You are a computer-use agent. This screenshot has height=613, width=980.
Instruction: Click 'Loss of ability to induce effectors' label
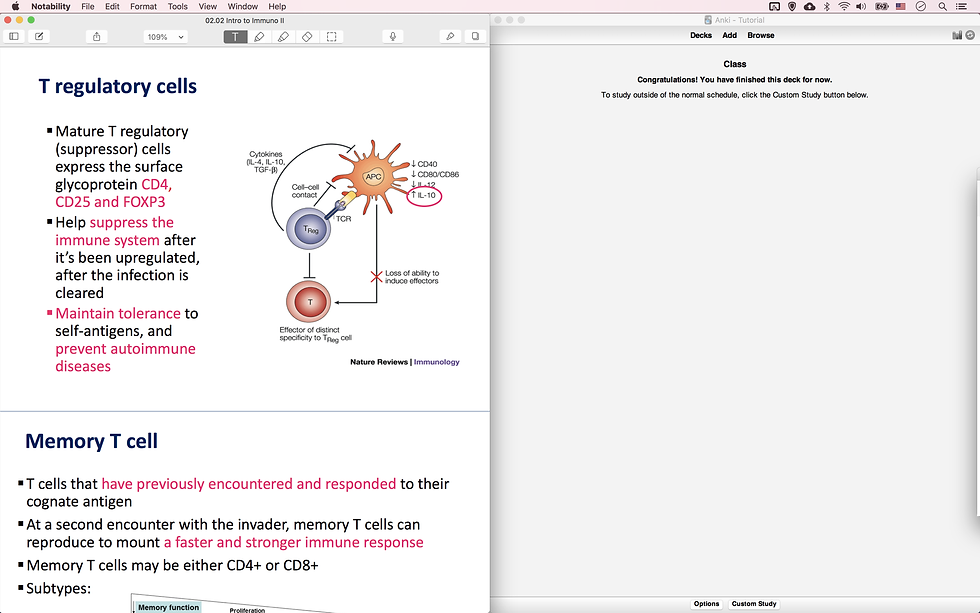pos(412,277)
